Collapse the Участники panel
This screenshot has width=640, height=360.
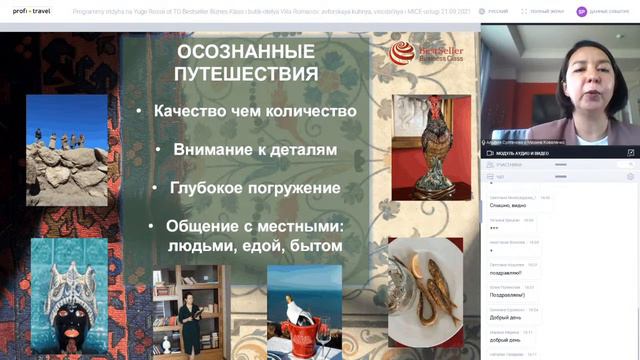pos(561,164)
